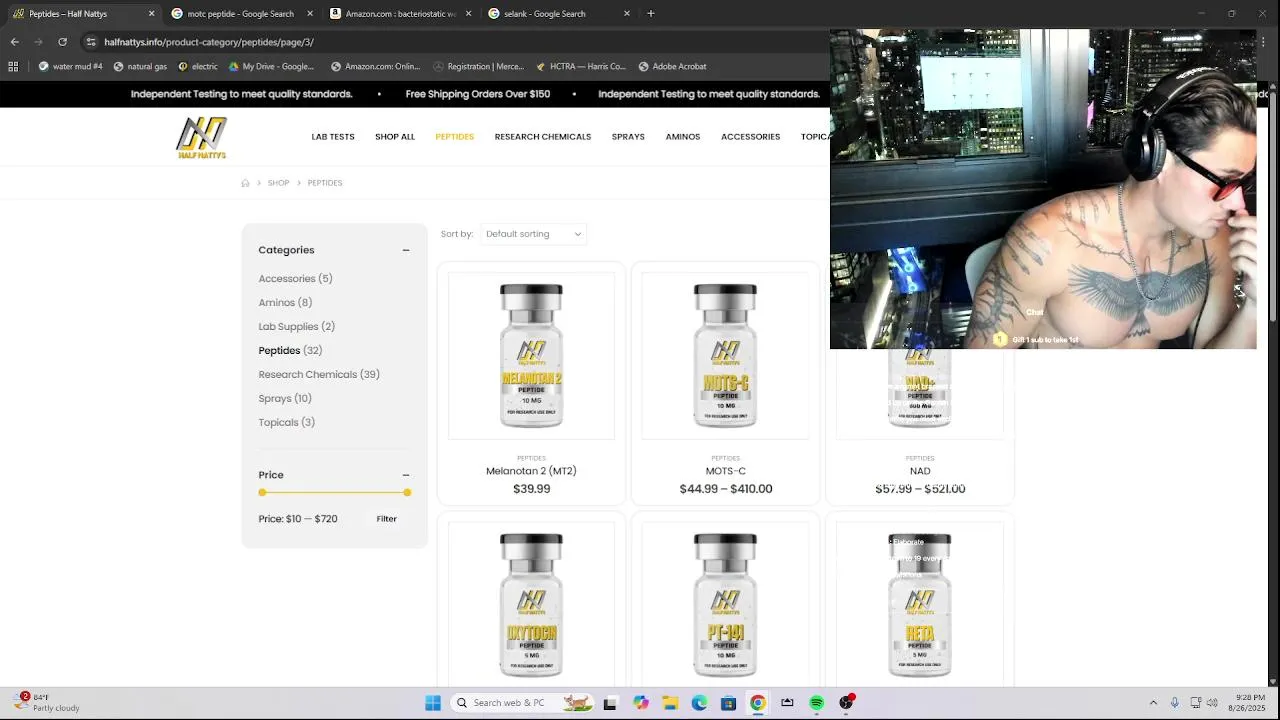Viewport: 1280px width, 720px height.
Task: Show hidden system tray icons
Action: click(1153, 703)
